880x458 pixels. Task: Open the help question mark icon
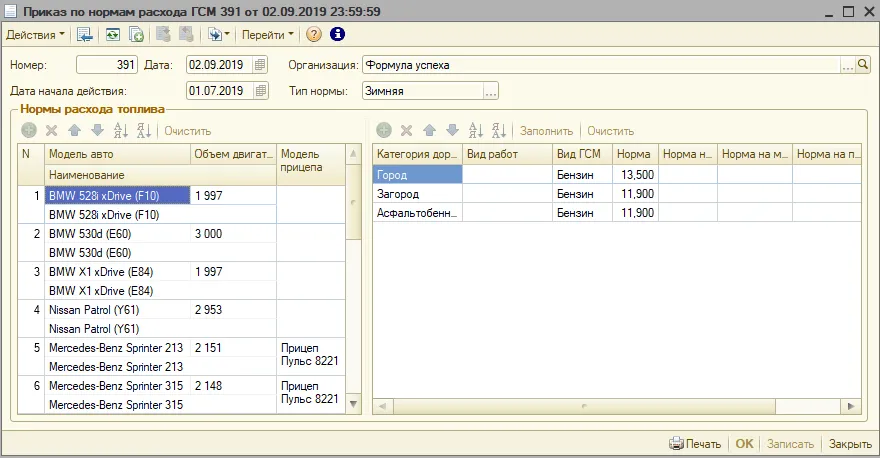pos(314,35)
